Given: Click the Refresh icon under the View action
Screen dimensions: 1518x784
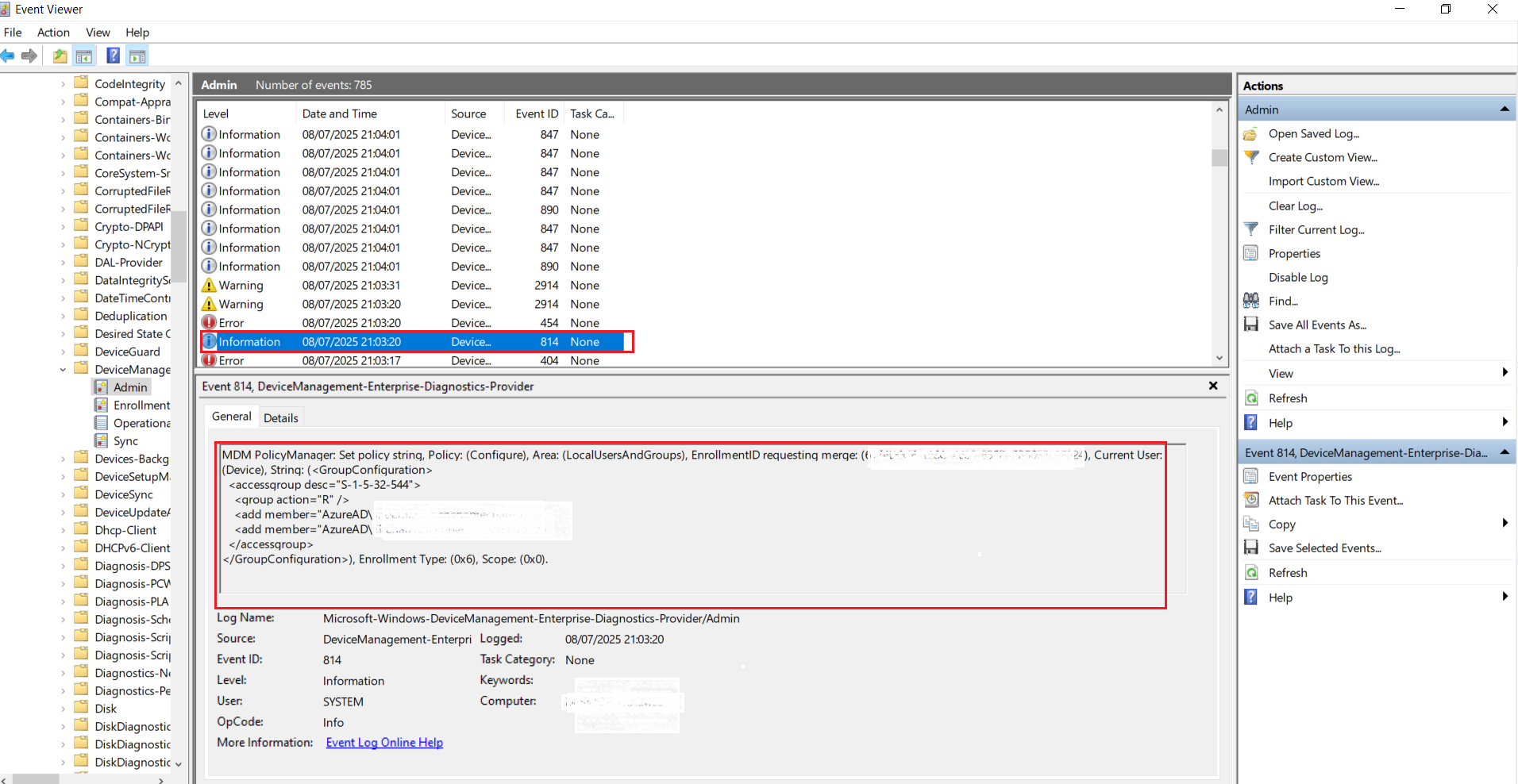Looking at the screenshot, I should coord(1250,398).
